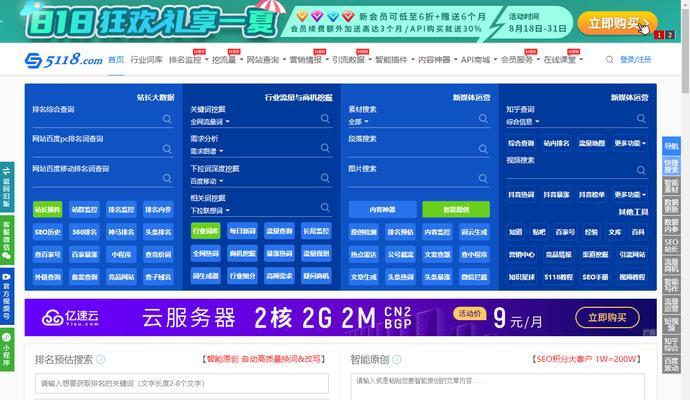Click the search icon in top navigation bar
The image size is (690, 400).
point(609,59)
